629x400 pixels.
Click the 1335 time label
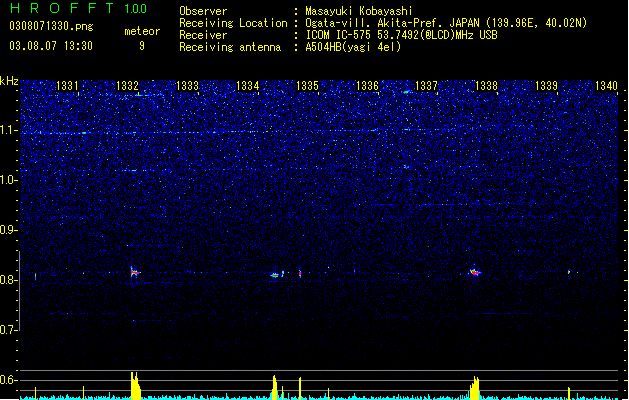pos(307,86)
